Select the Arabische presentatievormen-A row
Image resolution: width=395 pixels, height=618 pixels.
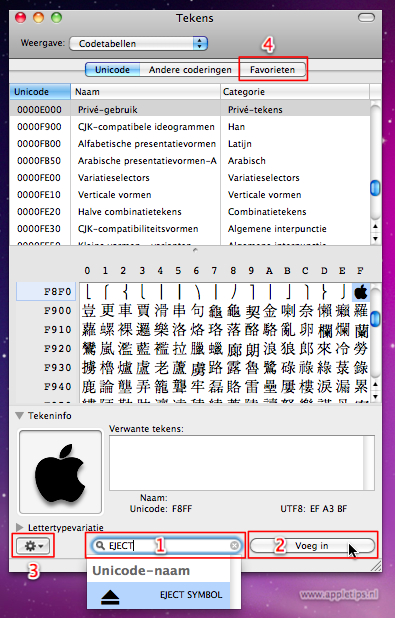point(189,160)
